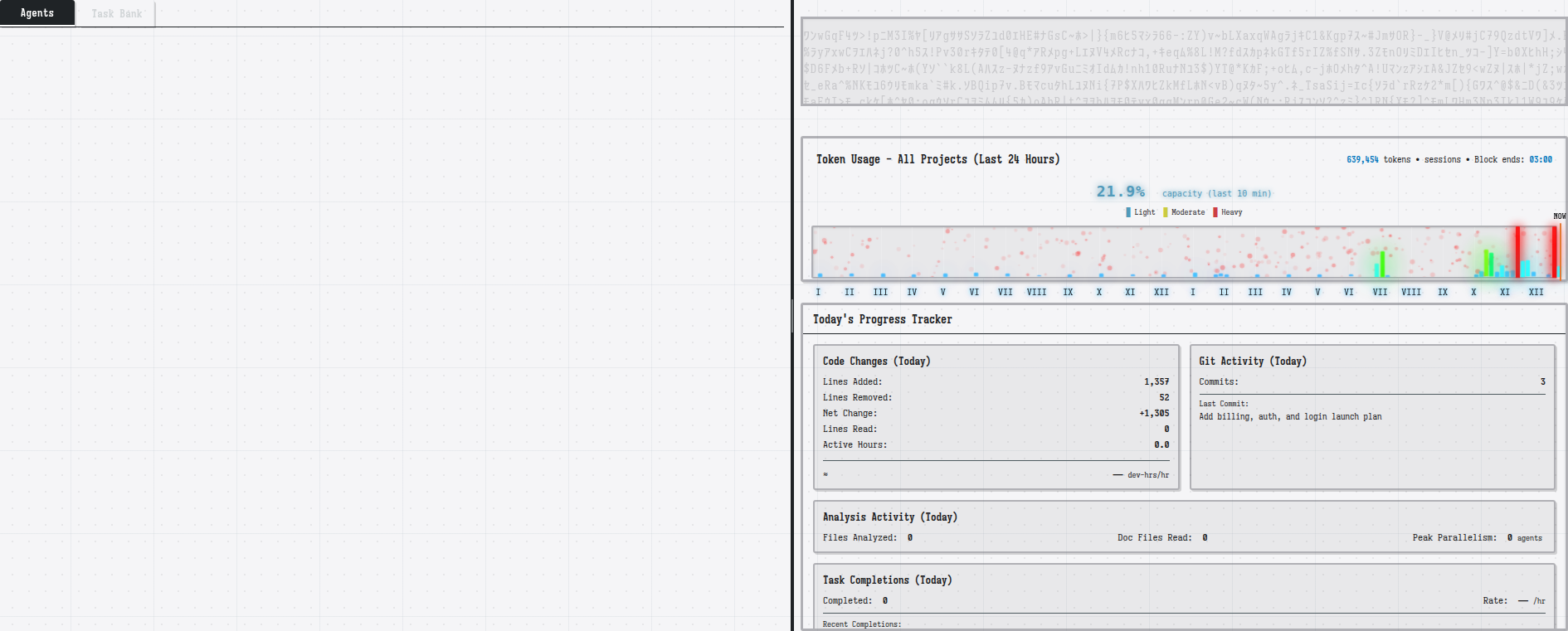Click the scrambled character banner at top
The image size is (1568, 631).
(x=1183, y=62)
